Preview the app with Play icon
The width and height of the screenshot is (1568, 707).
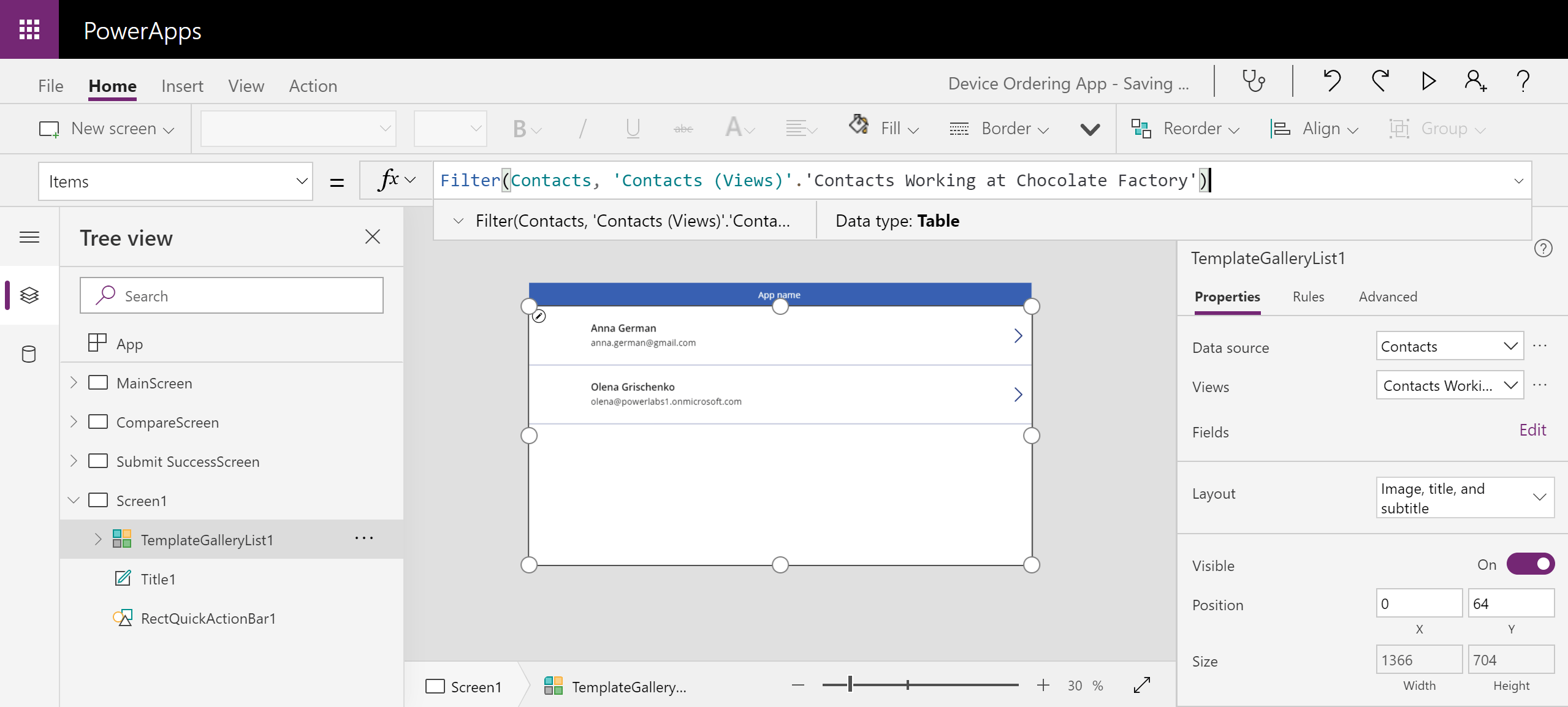click(1428, 81)
